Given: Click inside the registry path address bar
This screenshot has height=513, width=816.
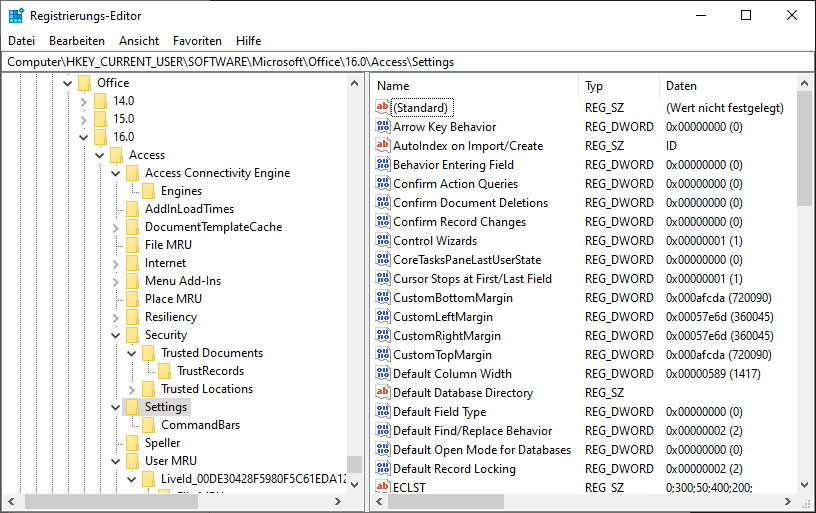Looking at the screenshot, I should coord(400,62).
